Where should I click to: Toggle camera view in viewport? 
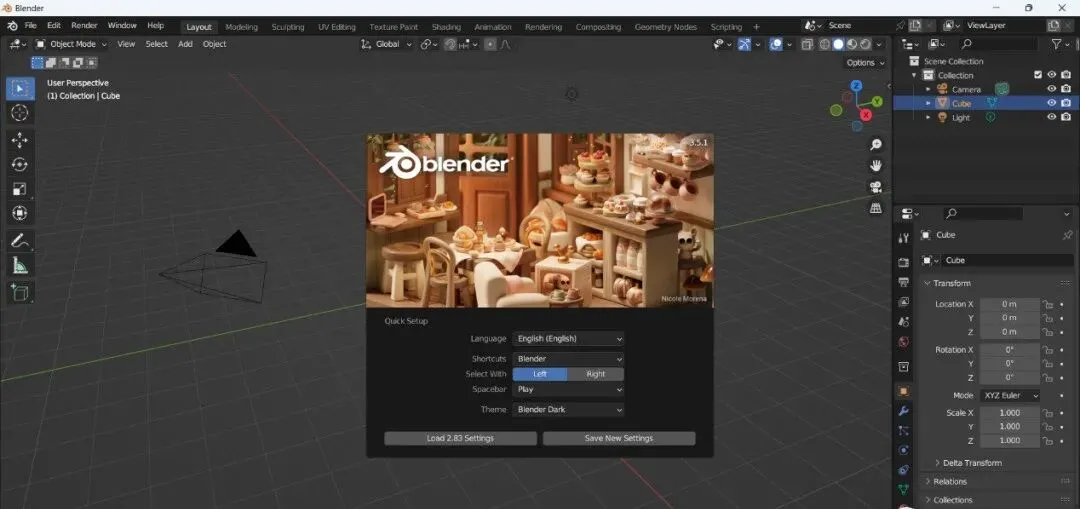[876, 187]
